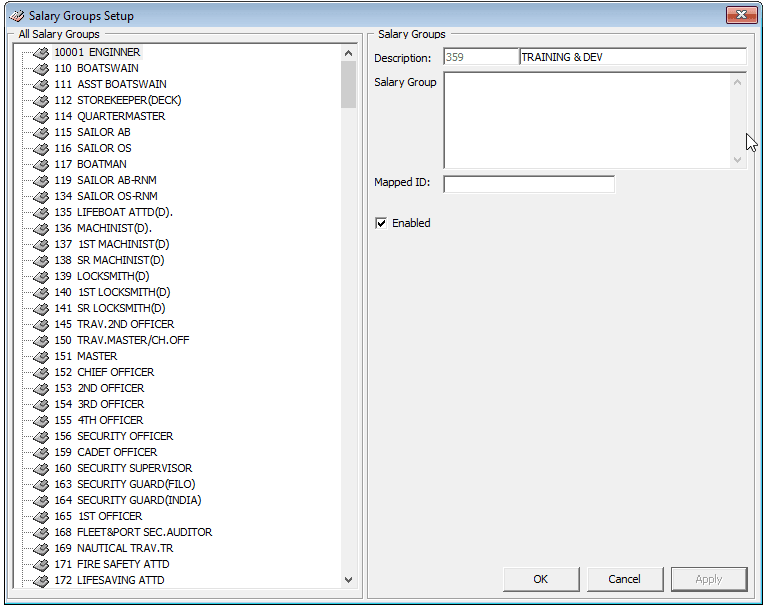The height and width of the screenshot is (606, 763).
Task: Click the icon next to 135 LIFEBOAT ATTD(D).
Action: point(41,213)
